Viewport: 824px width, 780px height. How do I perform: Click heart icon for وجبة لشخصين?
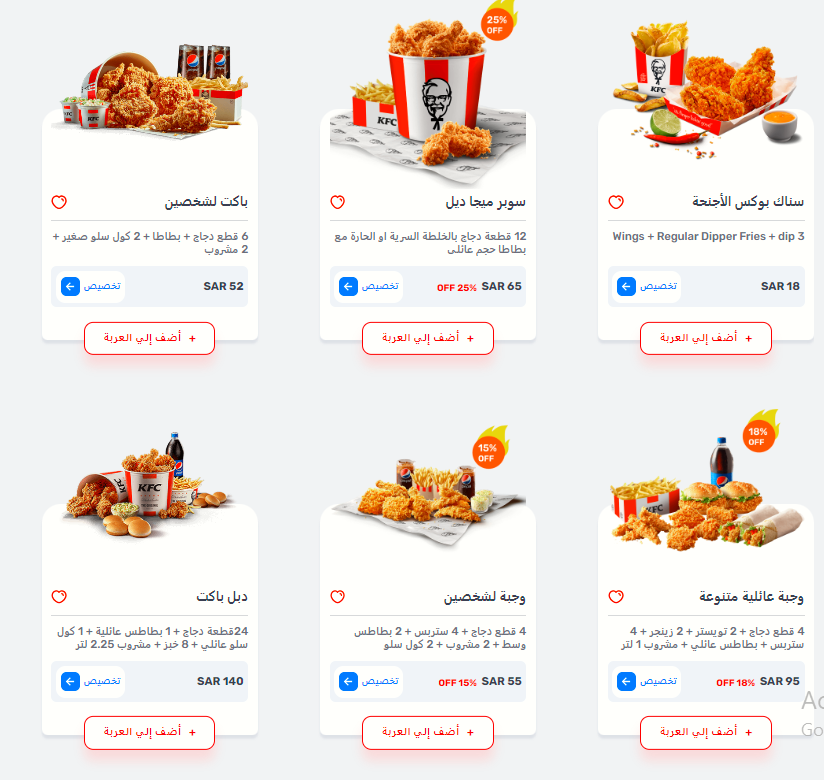pyautogui.click(x=337, y=597)
